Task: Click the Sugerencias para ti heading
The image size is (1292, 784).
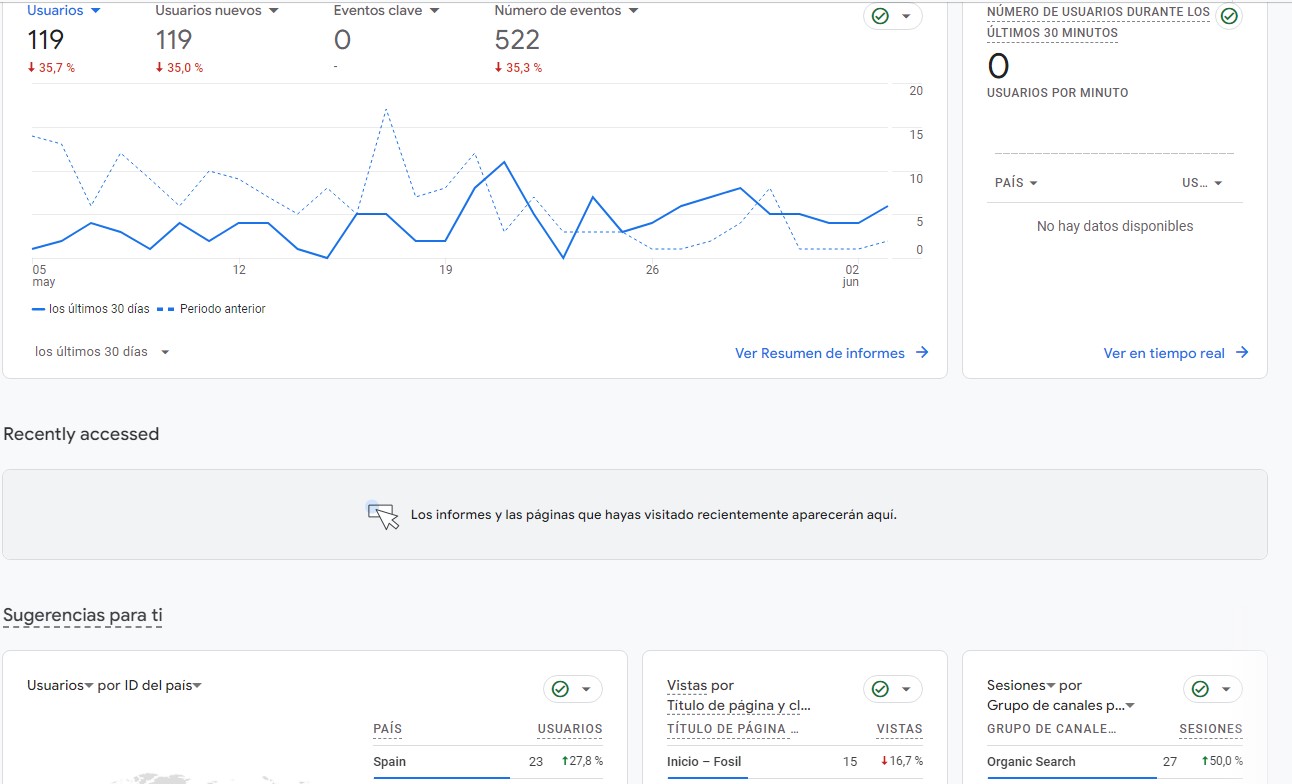Action: [83, 615]
